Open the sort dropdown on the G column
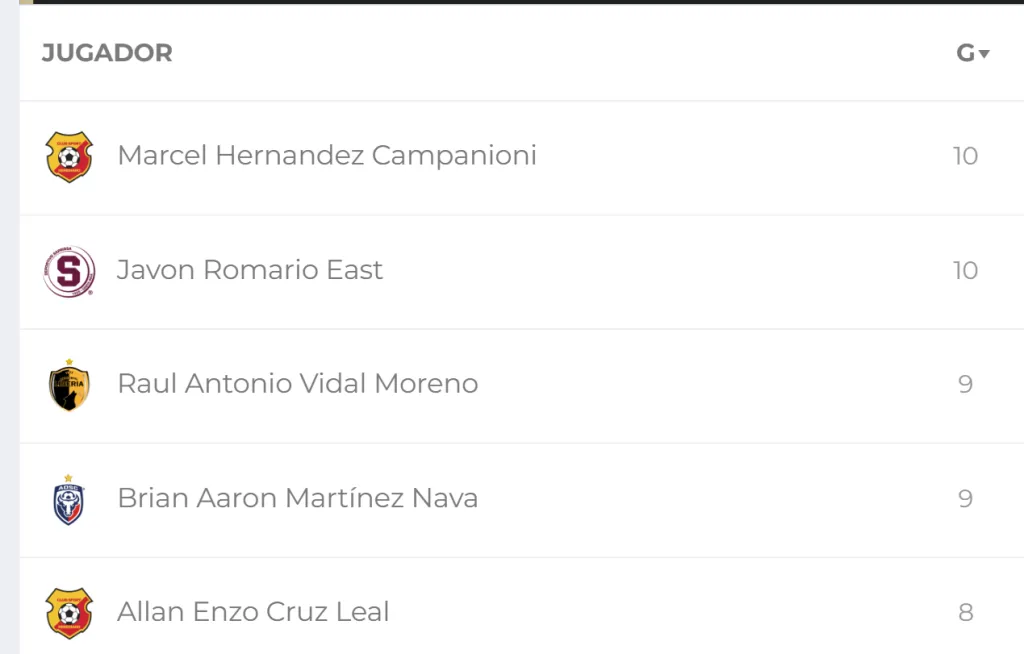The image size is (1024, 654). 982,53
